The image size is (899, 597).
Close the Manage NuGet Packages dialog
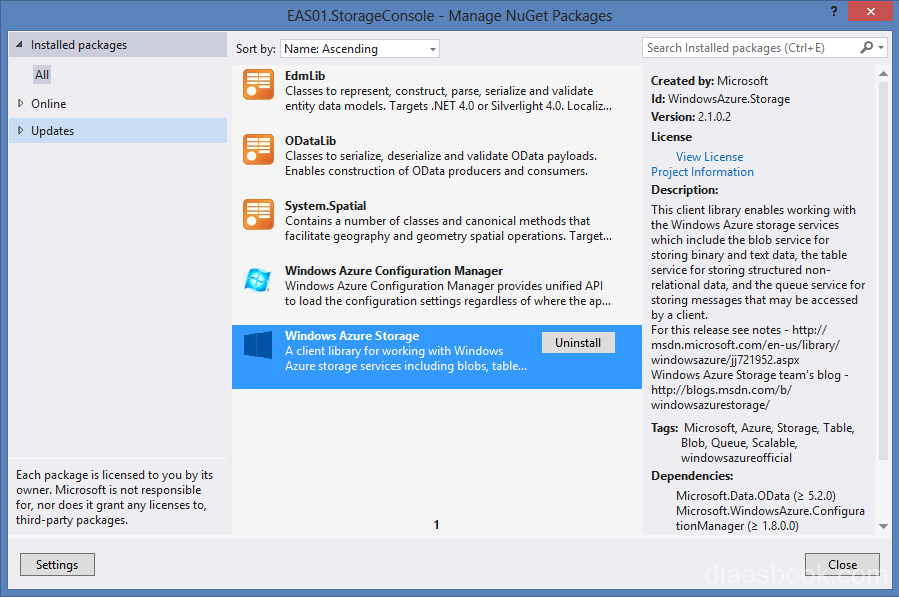coord(842,564)
